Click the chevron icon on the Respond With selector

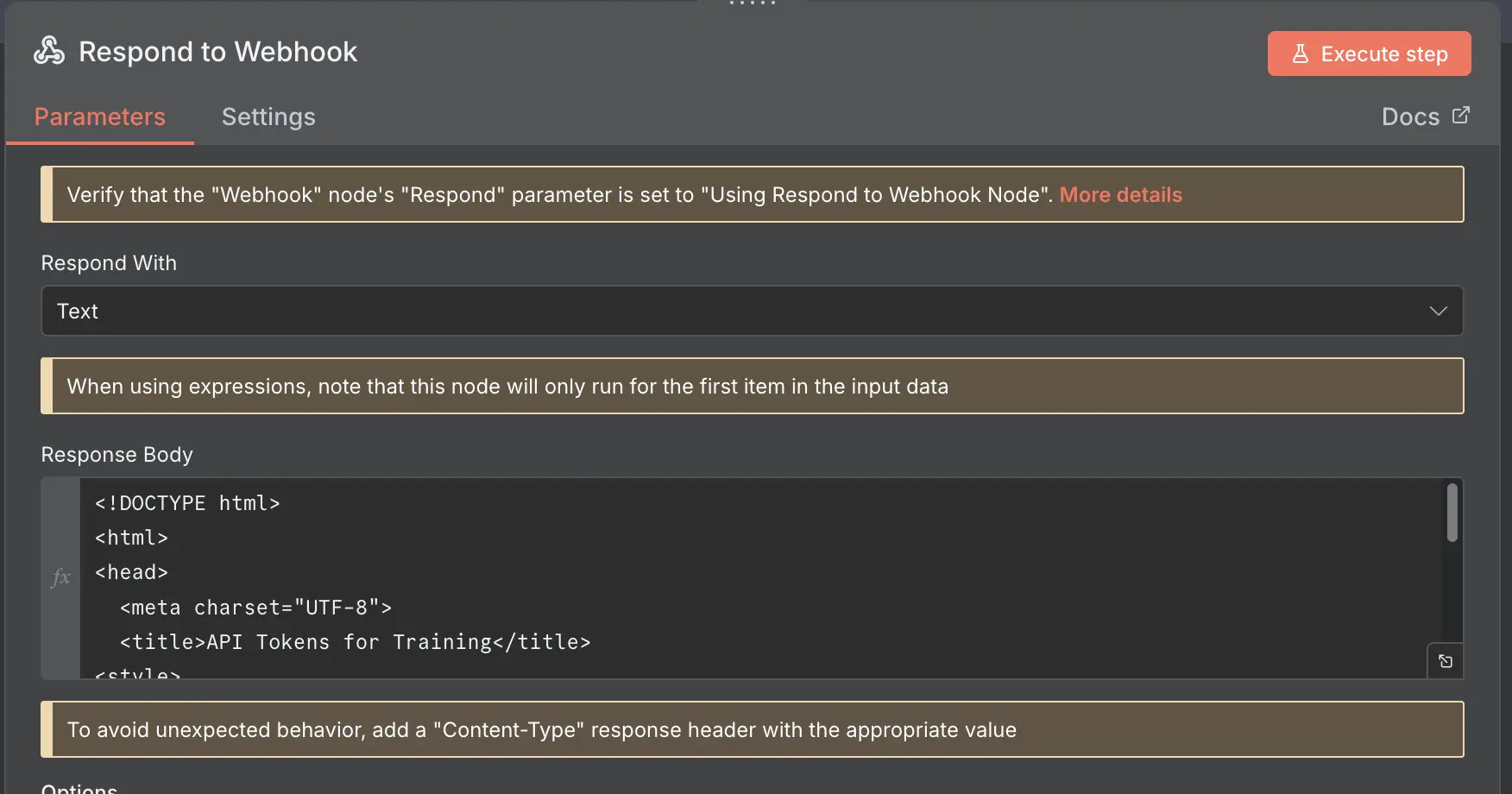(1438, 311)
